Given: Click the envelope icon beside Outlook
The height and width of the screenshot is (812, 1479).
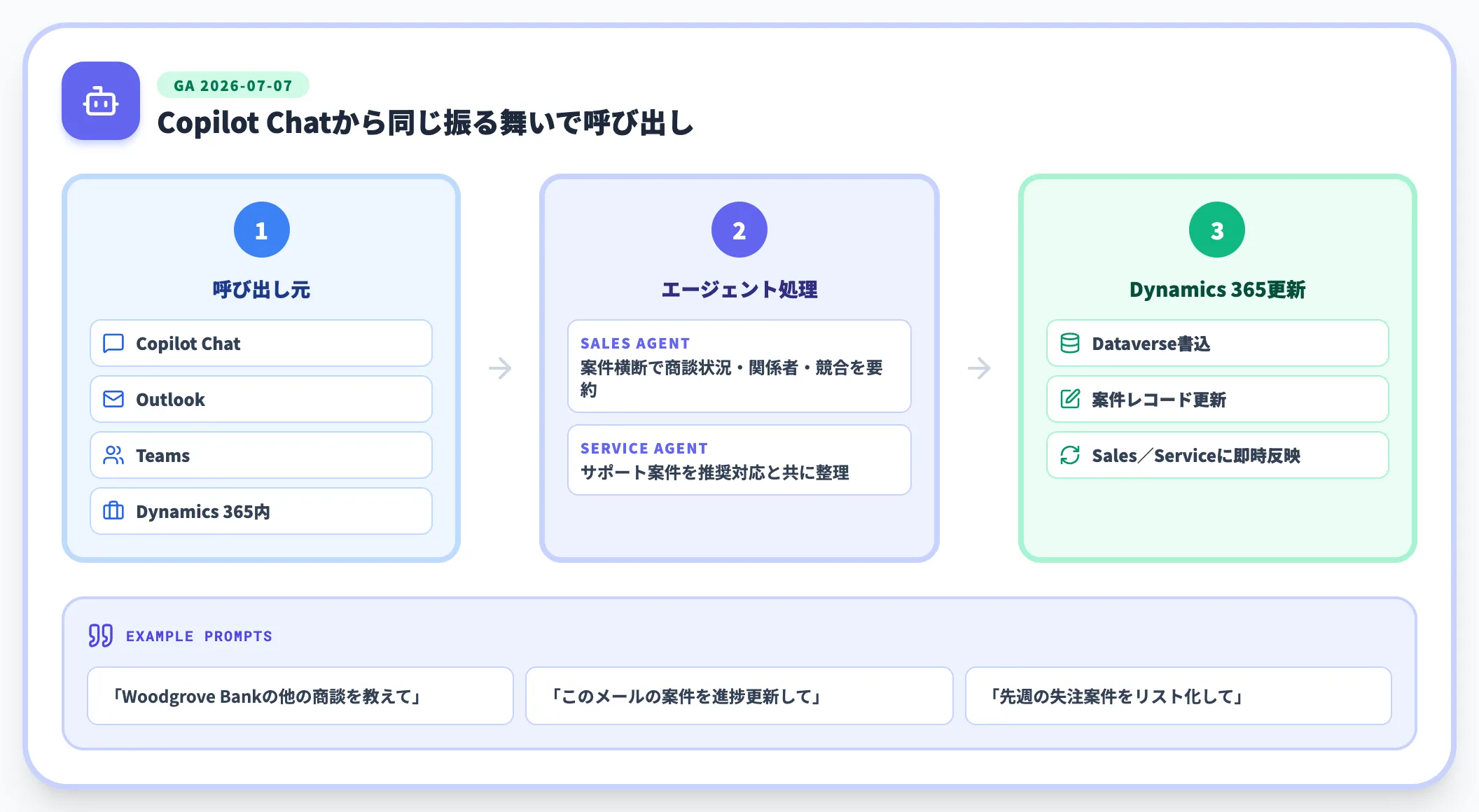Looking at the screenshot, I should tap(113, 399).
